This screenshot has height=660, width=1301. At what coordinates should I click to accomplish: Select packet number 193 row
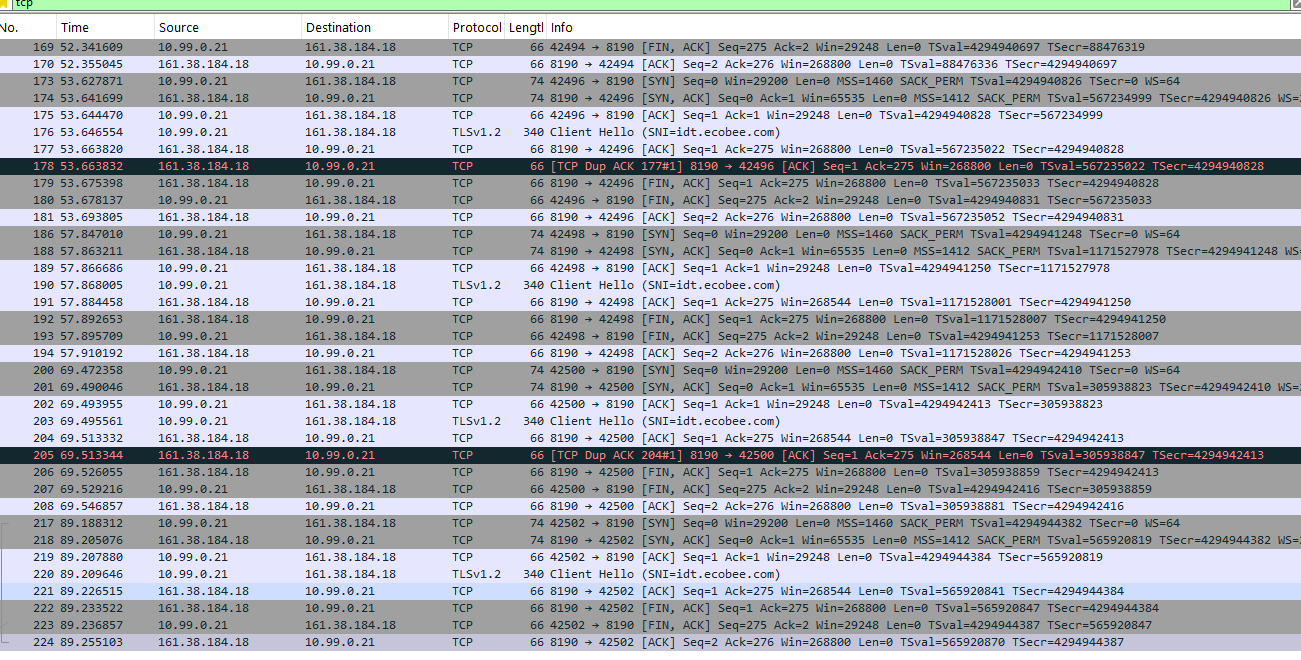click(x=650, y=336)
